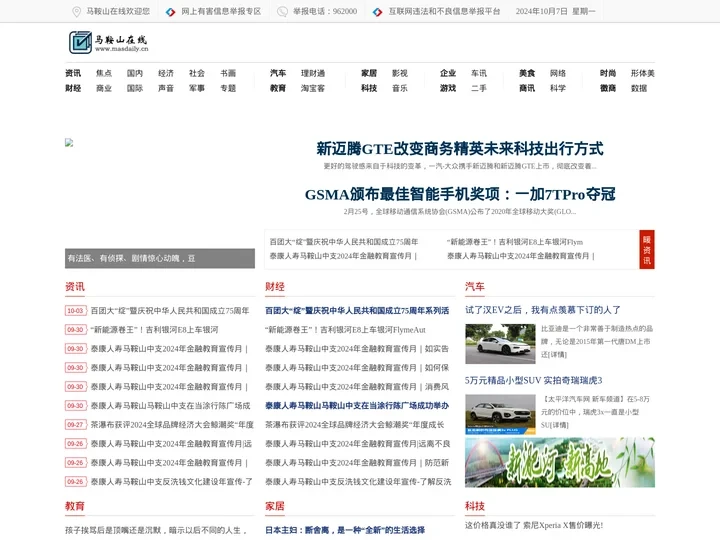
Task: Open 网上有害信息举报专区 link
Action: [221, 11]
